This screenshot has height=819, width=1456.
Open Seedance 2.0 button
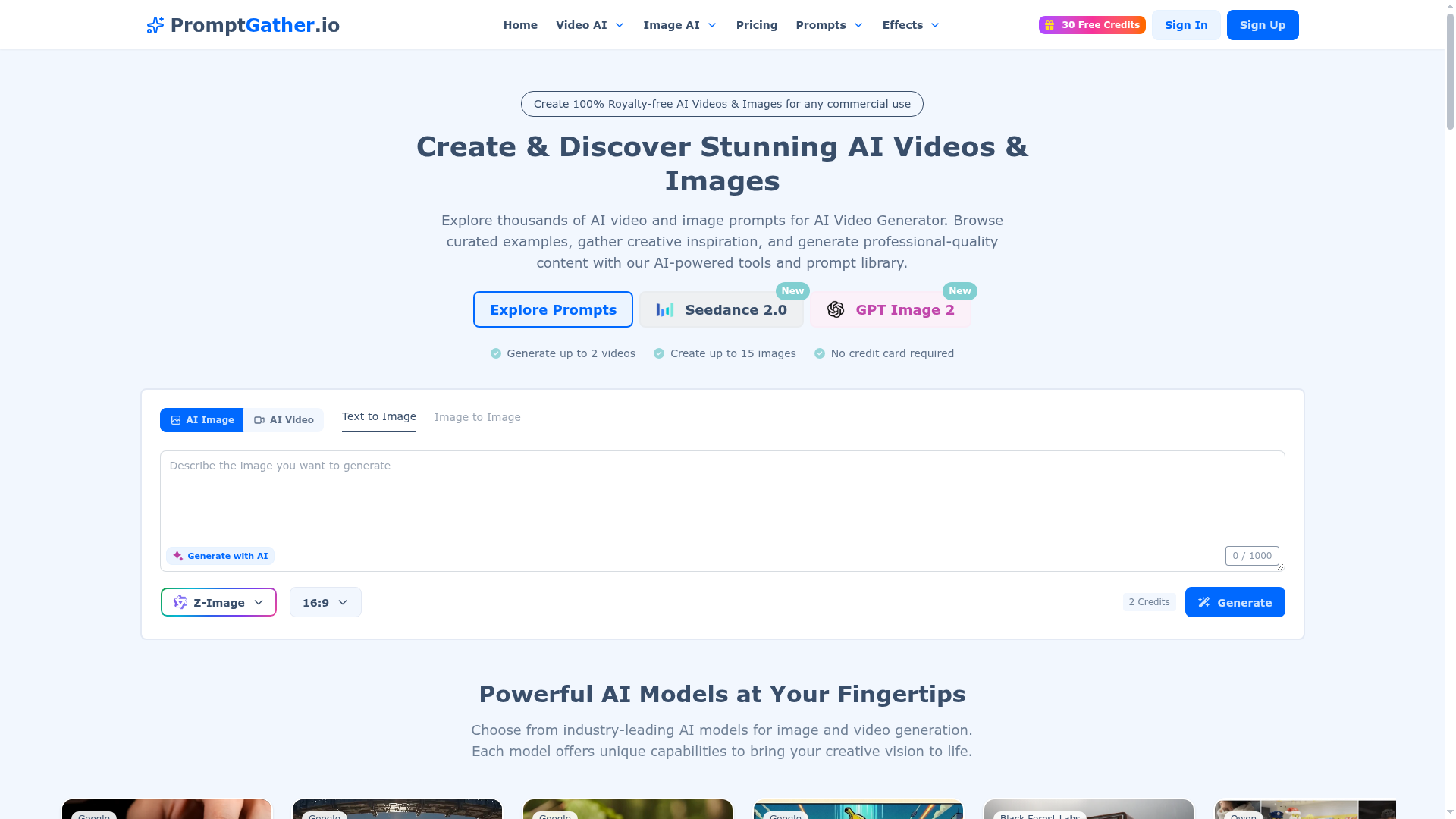coord(721,309)
